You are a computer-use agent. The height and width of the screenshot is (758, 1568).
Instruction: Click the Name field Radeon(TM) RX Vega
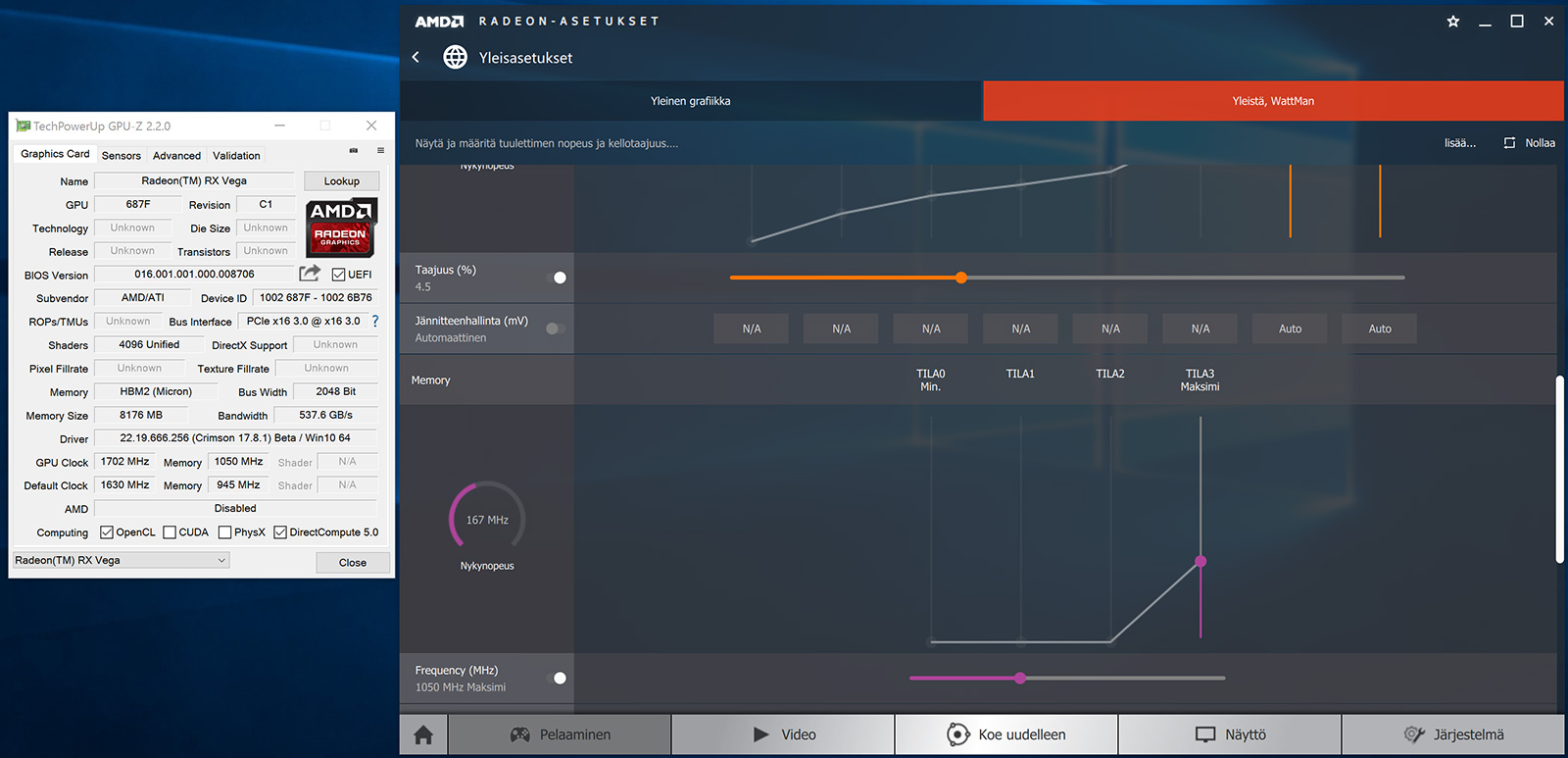click(194, 180)
